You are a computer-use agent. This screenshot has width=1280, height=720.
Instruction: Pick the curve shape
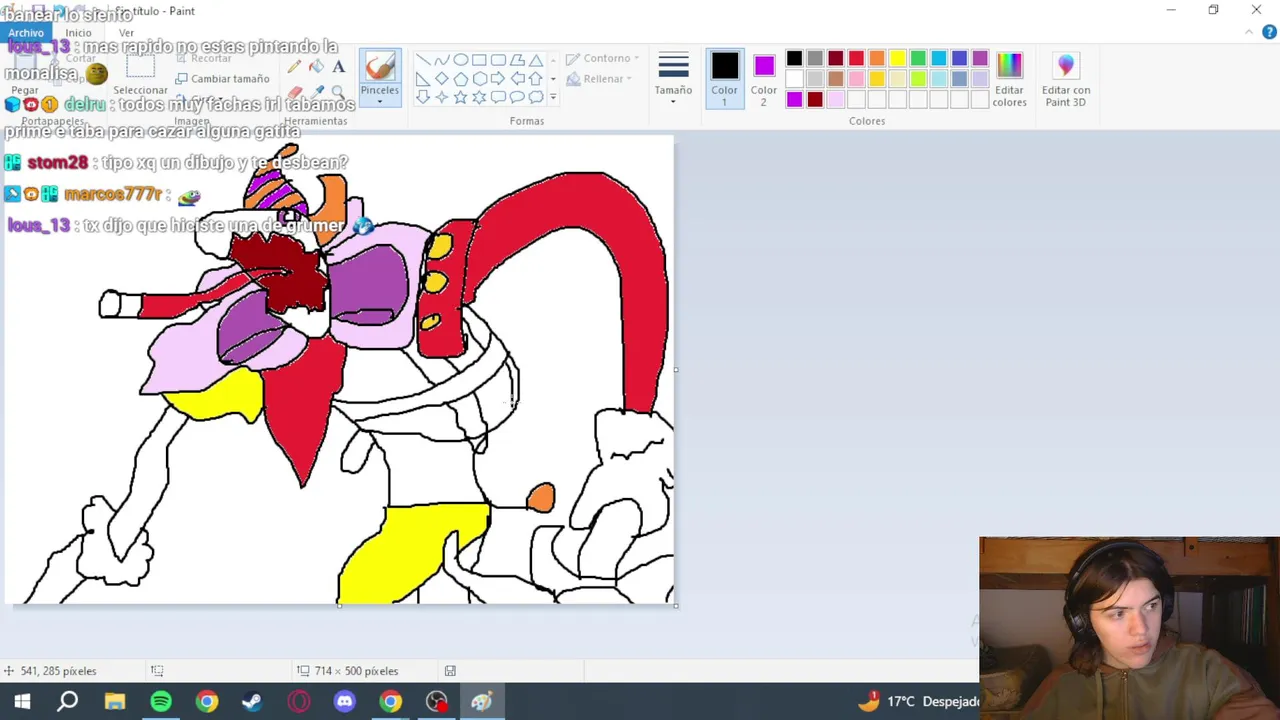pyautogui.click(x=442, y=60)
